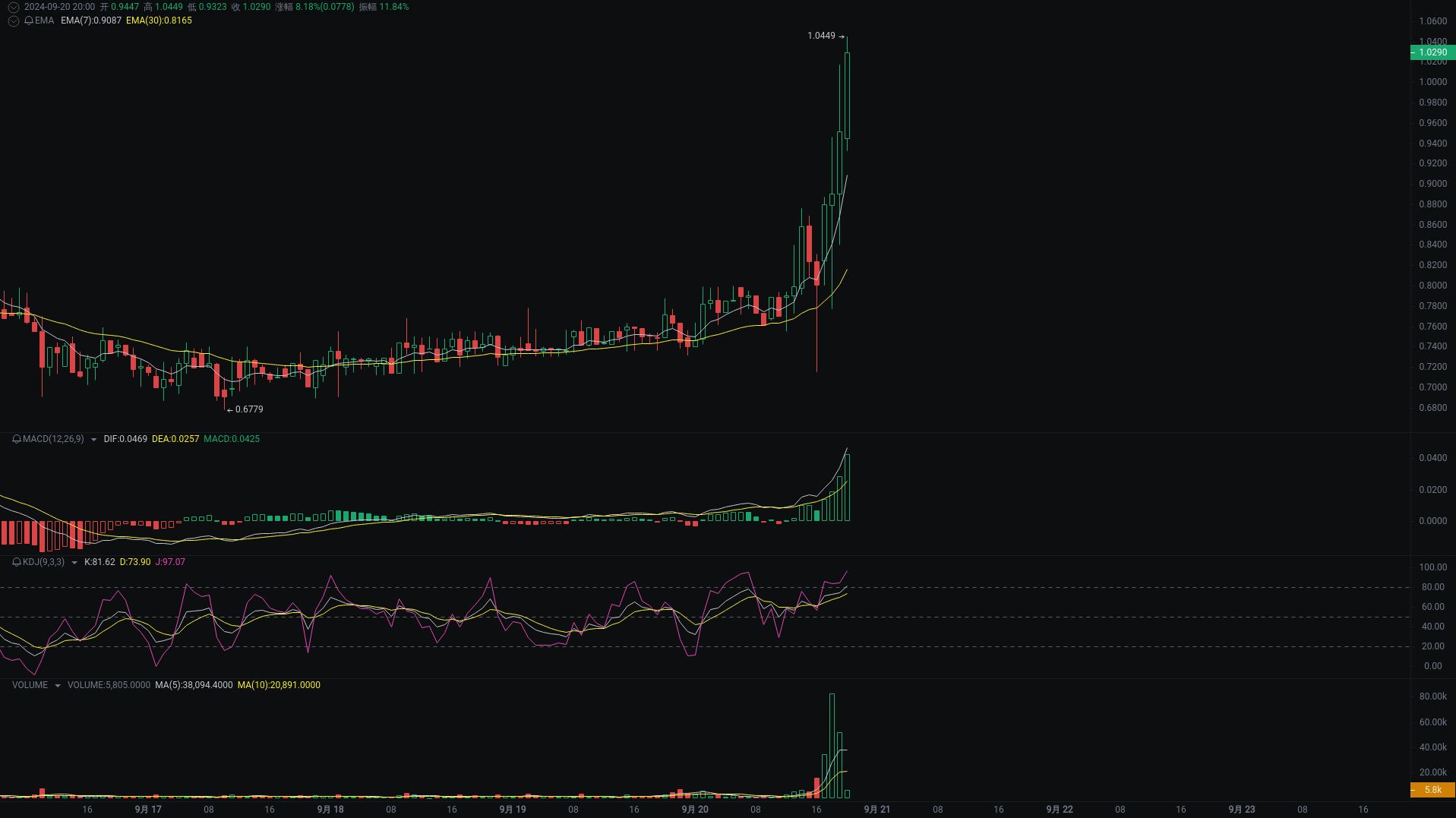Collapse the EMA indicator row with its circle chevron
The height and width of the screenshot is (818, 1456).
13,21
